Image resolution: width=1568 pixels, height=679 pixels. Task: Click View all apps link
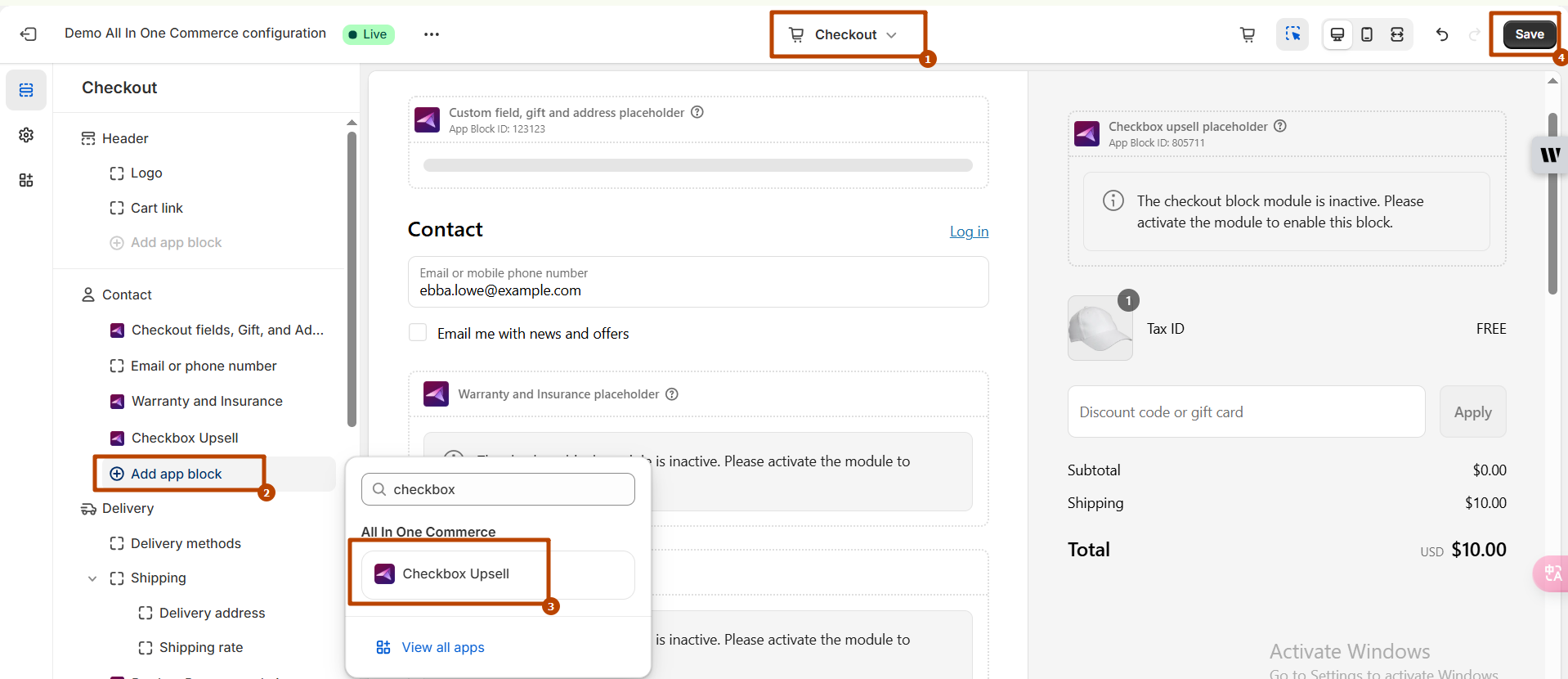[442, 647]
